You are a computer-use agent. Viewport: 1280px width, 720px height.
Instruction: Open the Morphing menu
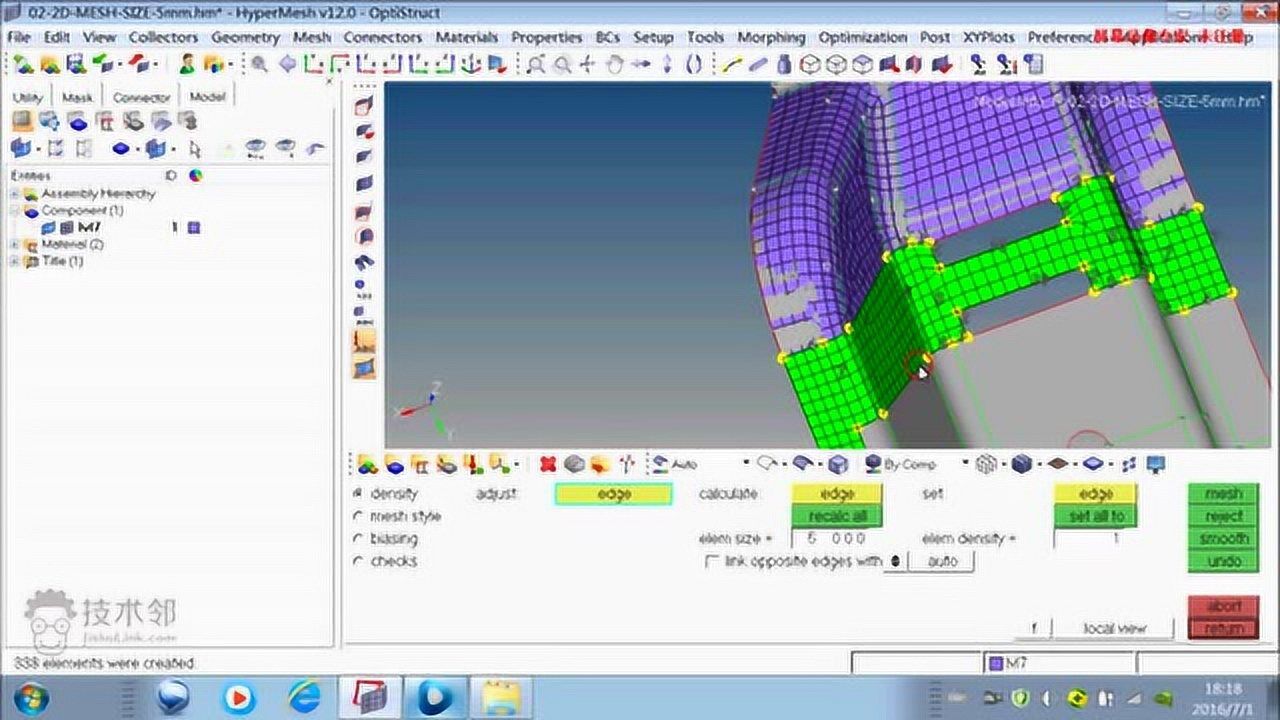point(771,37)
